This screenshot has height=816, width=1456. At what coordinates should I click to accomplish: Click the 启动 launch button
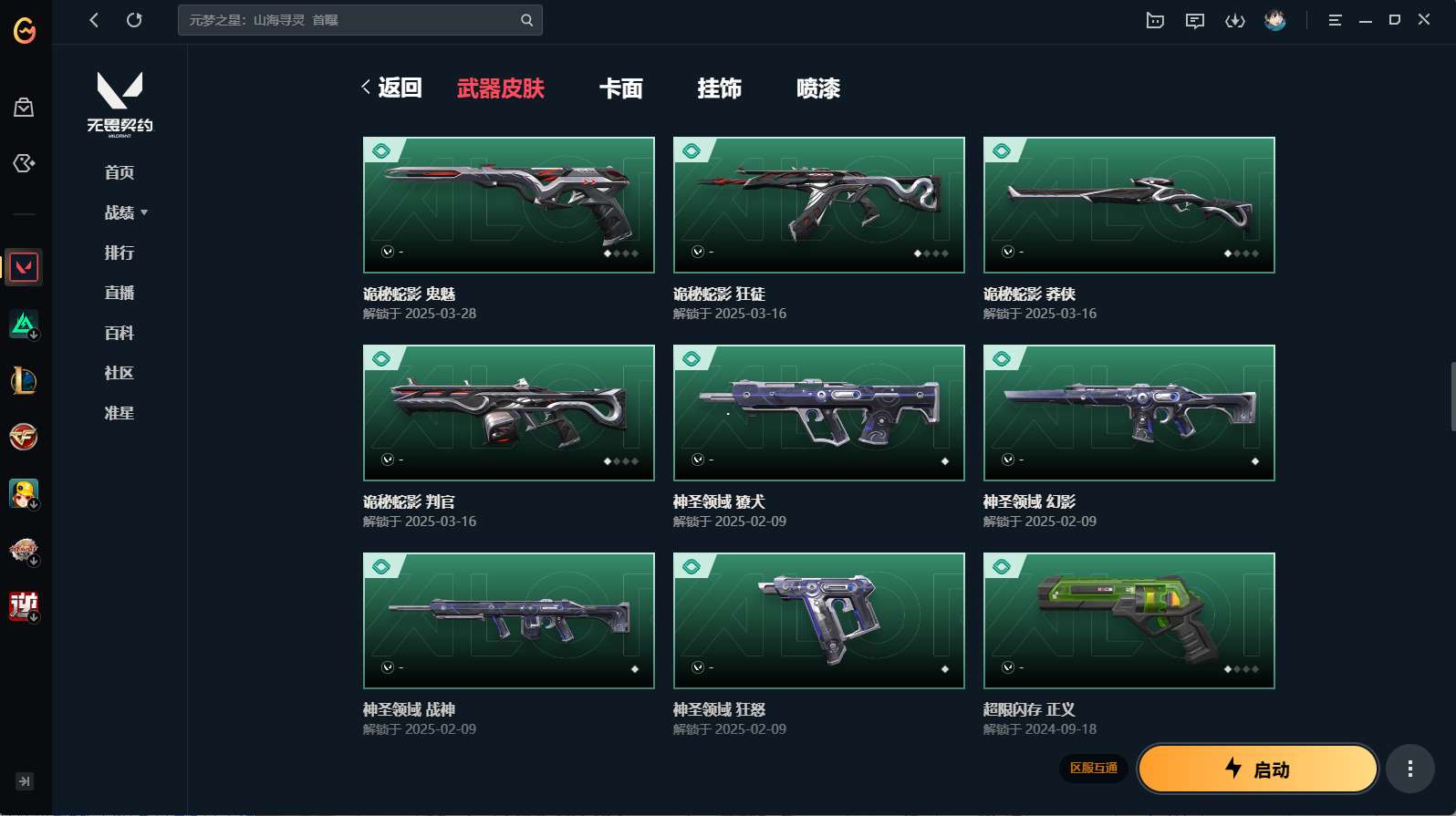[1257, 769]
